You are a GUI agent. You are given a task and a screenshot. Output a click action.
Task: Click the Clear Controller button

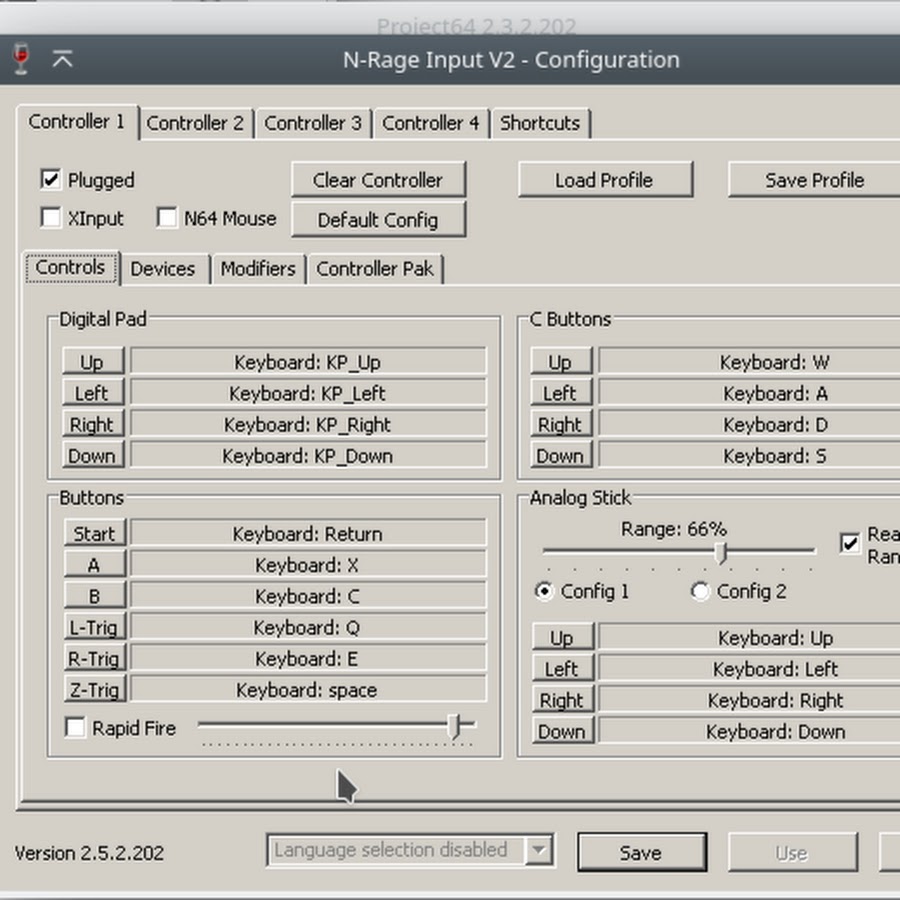[x=378, y=180]
